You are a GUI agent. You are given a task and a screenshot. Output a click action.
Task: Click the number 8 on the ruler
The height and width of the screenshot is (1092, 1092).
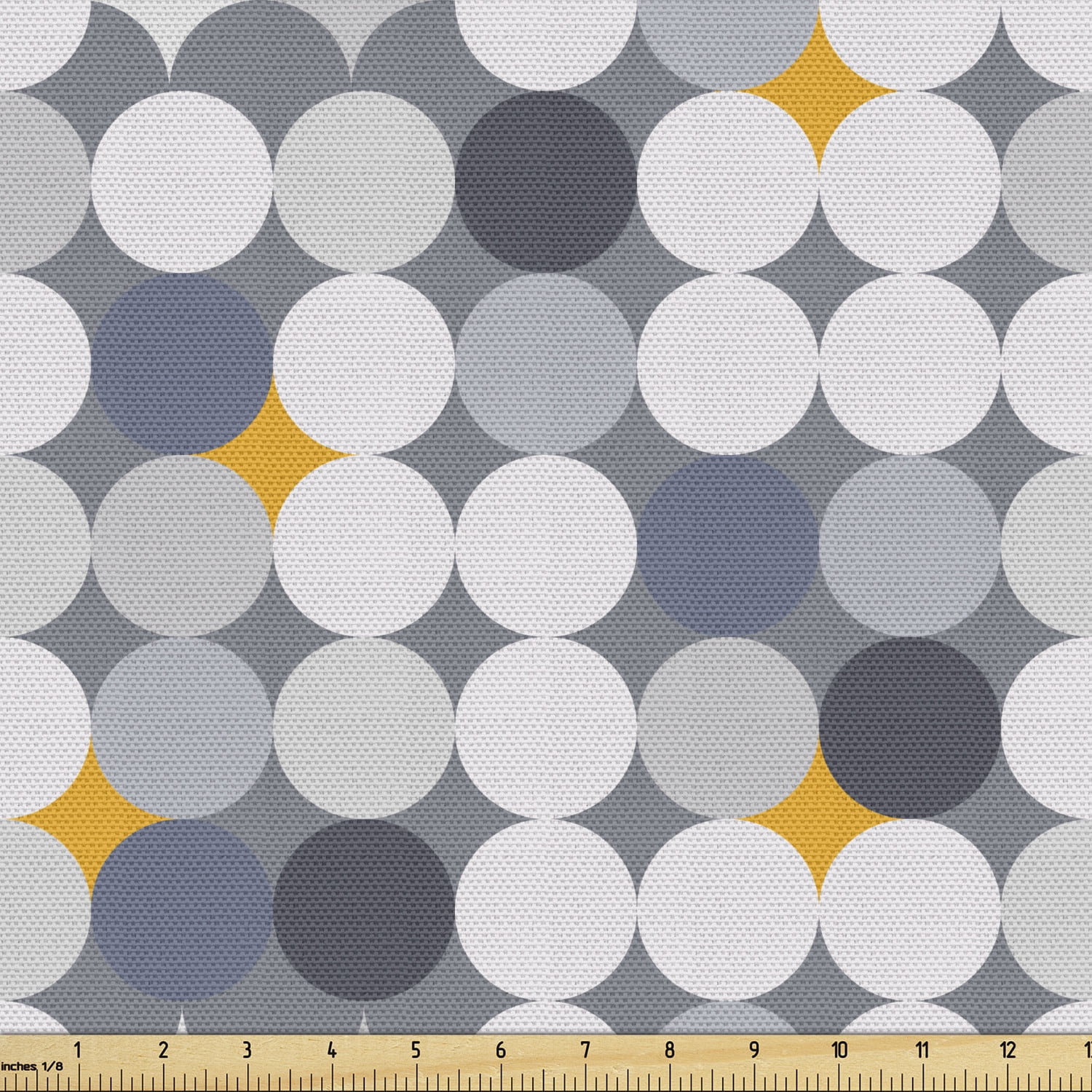coord(669,1050)
